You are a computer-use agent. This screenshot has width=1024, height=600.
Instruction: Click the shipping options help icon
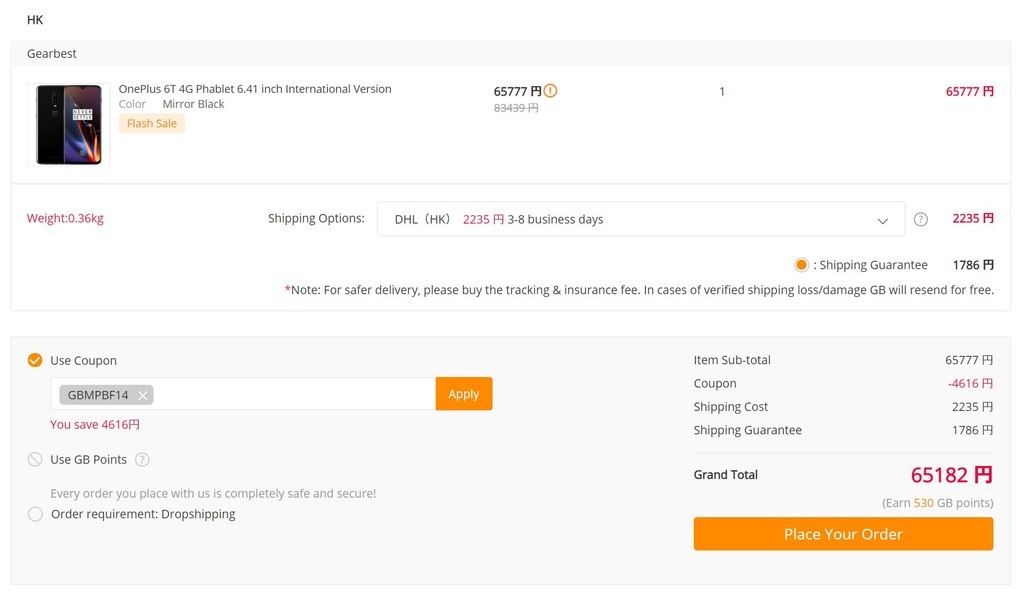[x=921, y=220]
